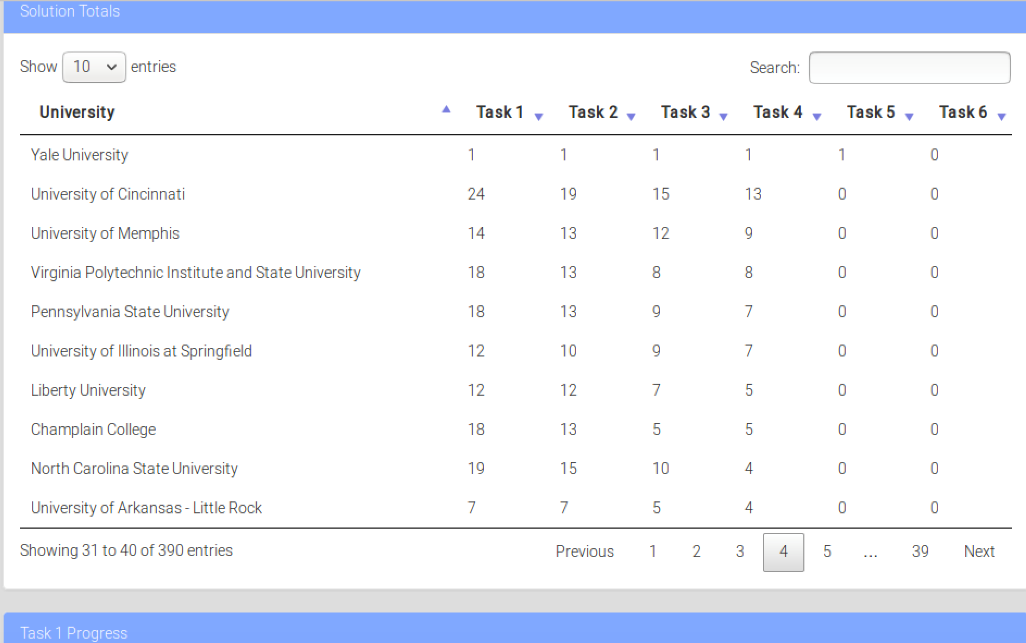Click the Task 6 sort arrow icon
This screenshot has width=1026, height=643.
coord(1001,116)
